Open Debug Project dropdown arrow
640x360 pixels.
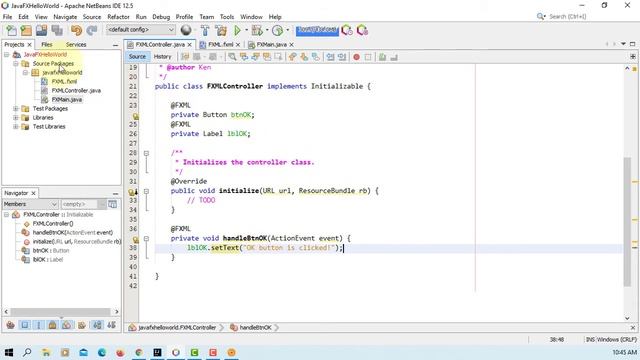coord(267,30)
